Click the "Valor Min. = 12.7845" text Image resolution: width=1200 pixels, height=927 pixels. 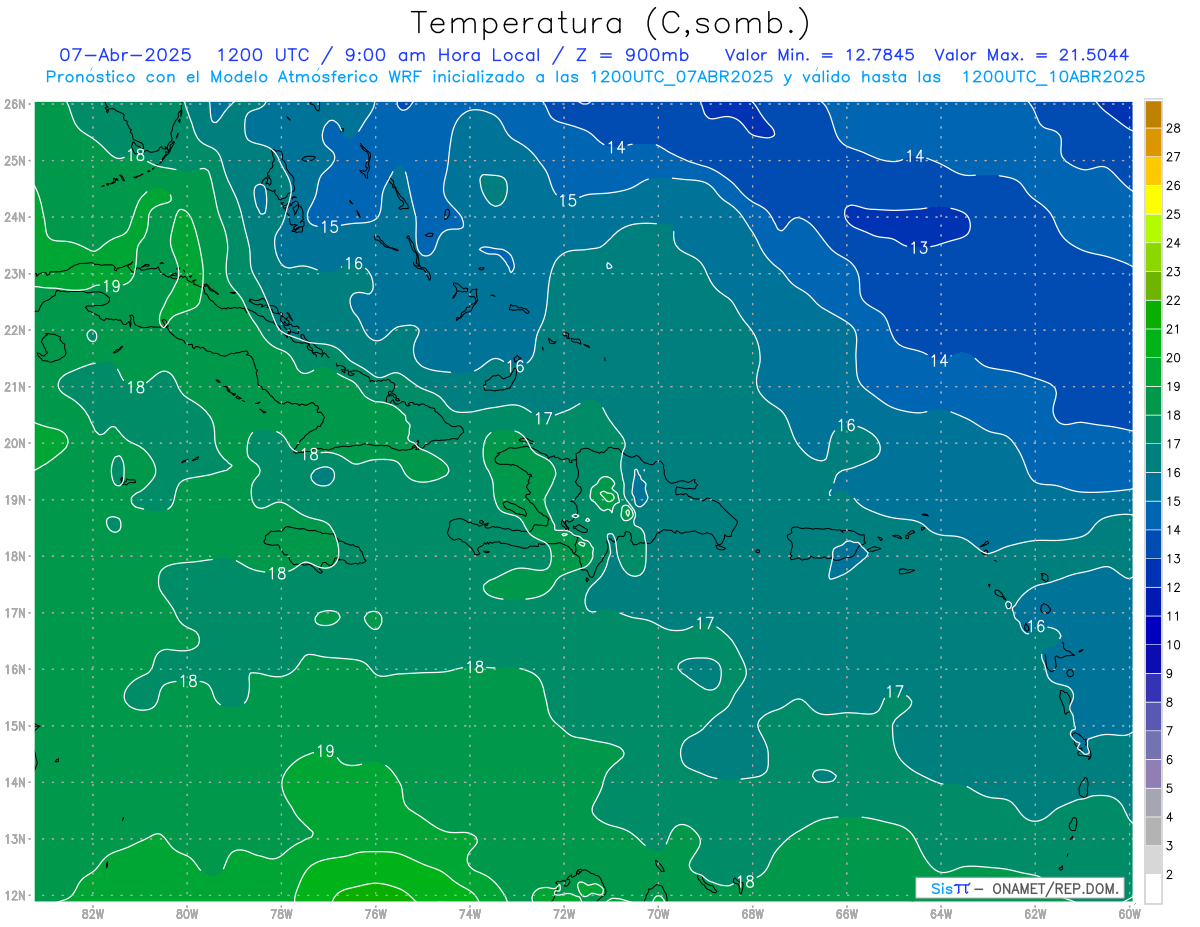coord(821,55)
